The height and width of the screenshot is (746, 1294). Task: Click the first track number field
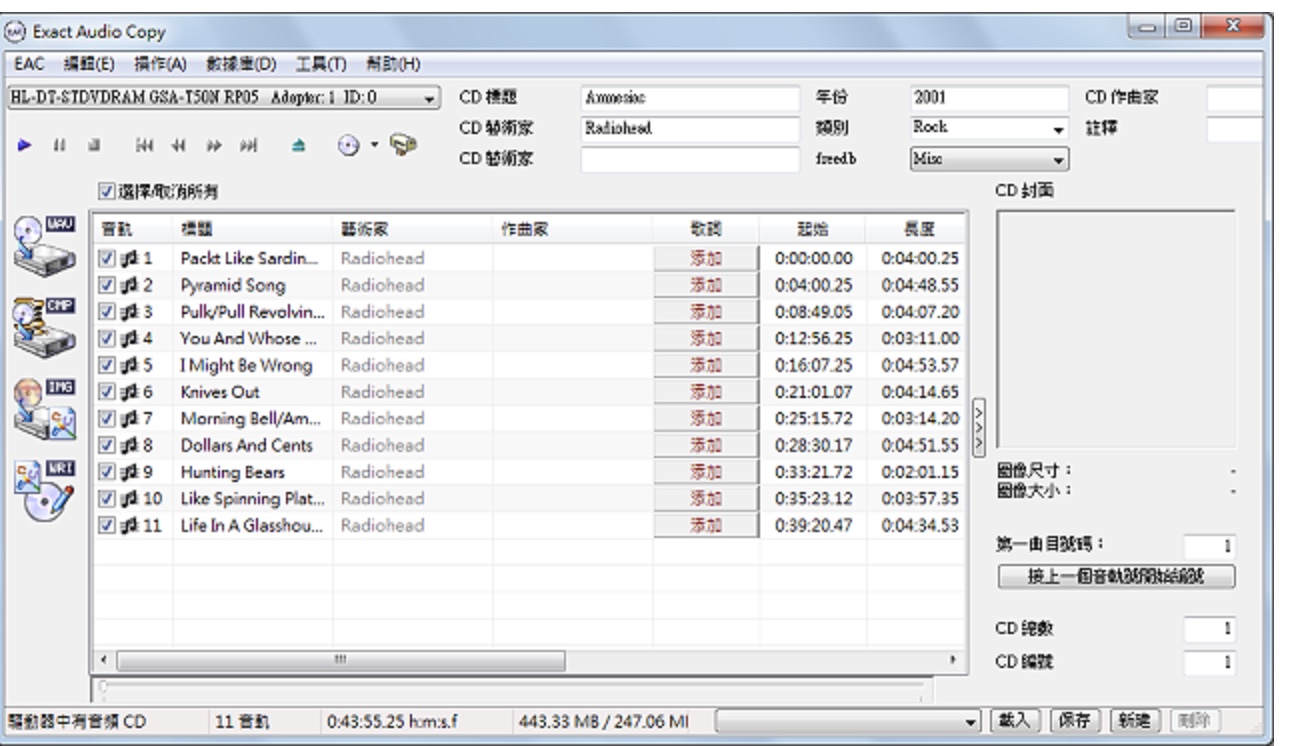(1210, 546)
